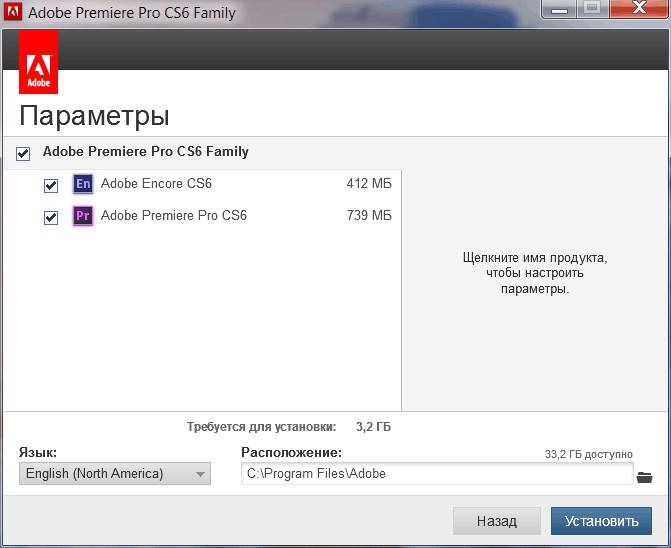
Task: Click the Adobe Premiere Pro CS6 Family heading
Action: point(145,151)
